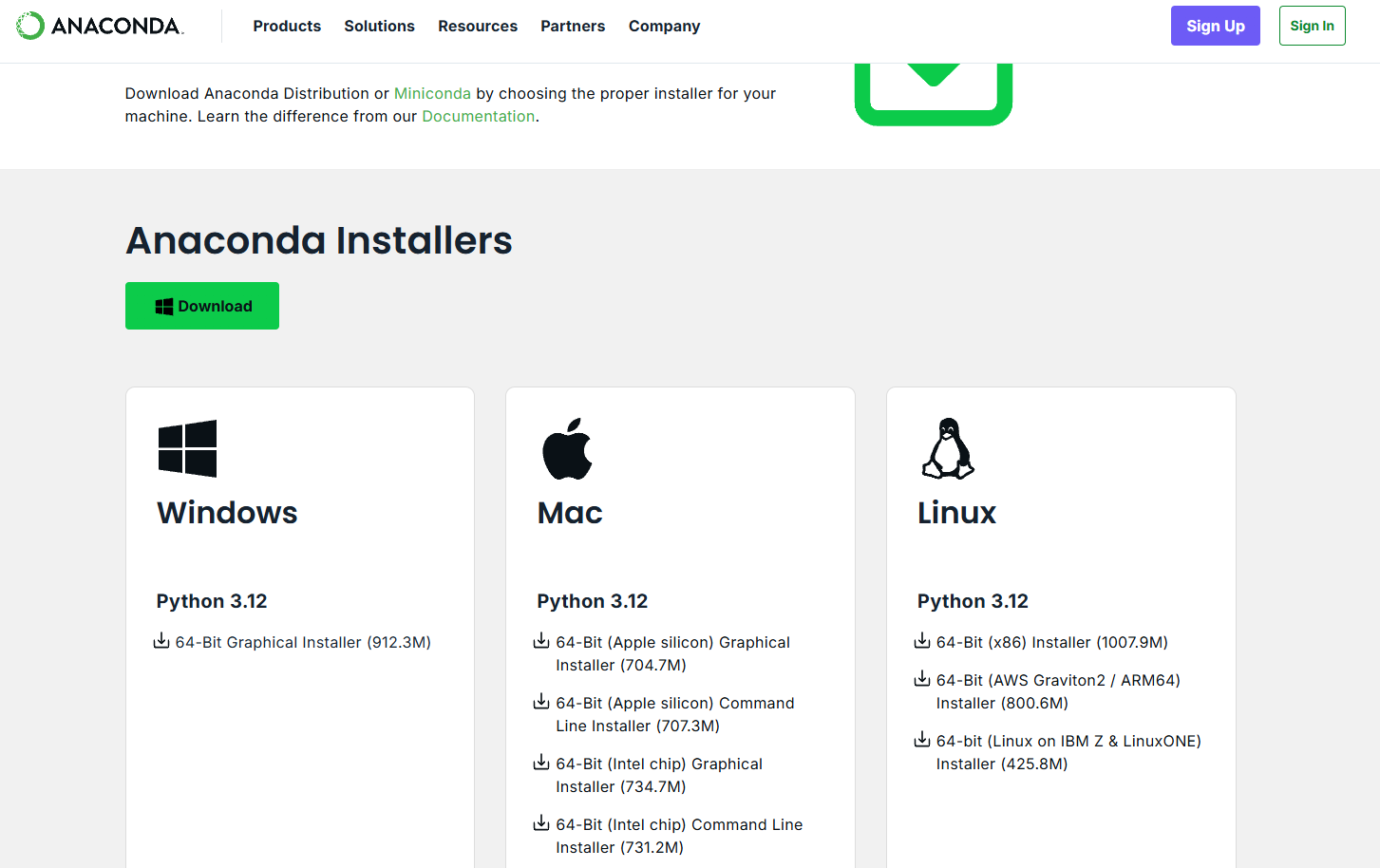
Task: Click the Anaconda logo in the header
Action: [100, 26]
